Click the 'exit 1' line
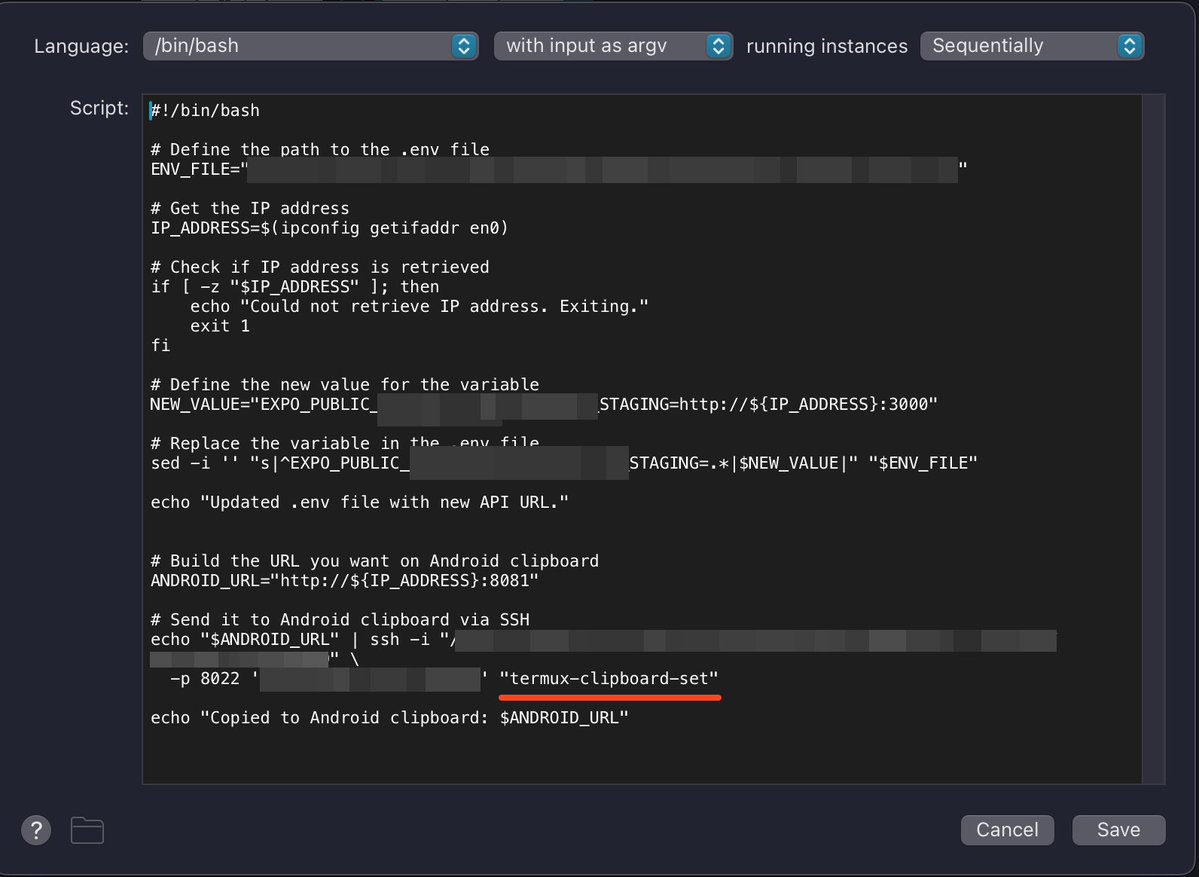The image size is (1199, 877). coord(220,326)
